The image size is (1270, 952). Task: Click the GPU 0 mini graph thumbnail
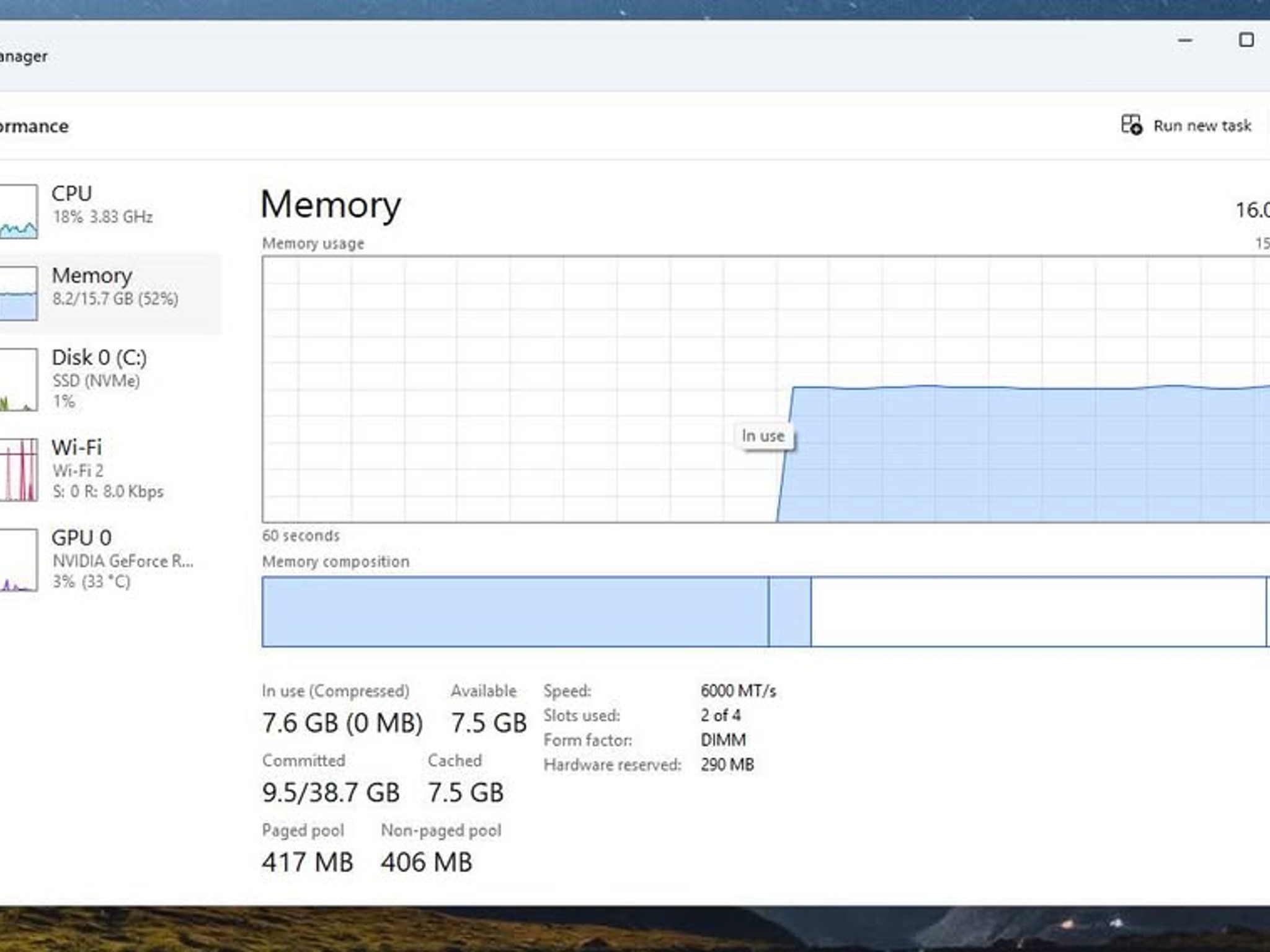[19, 560]
